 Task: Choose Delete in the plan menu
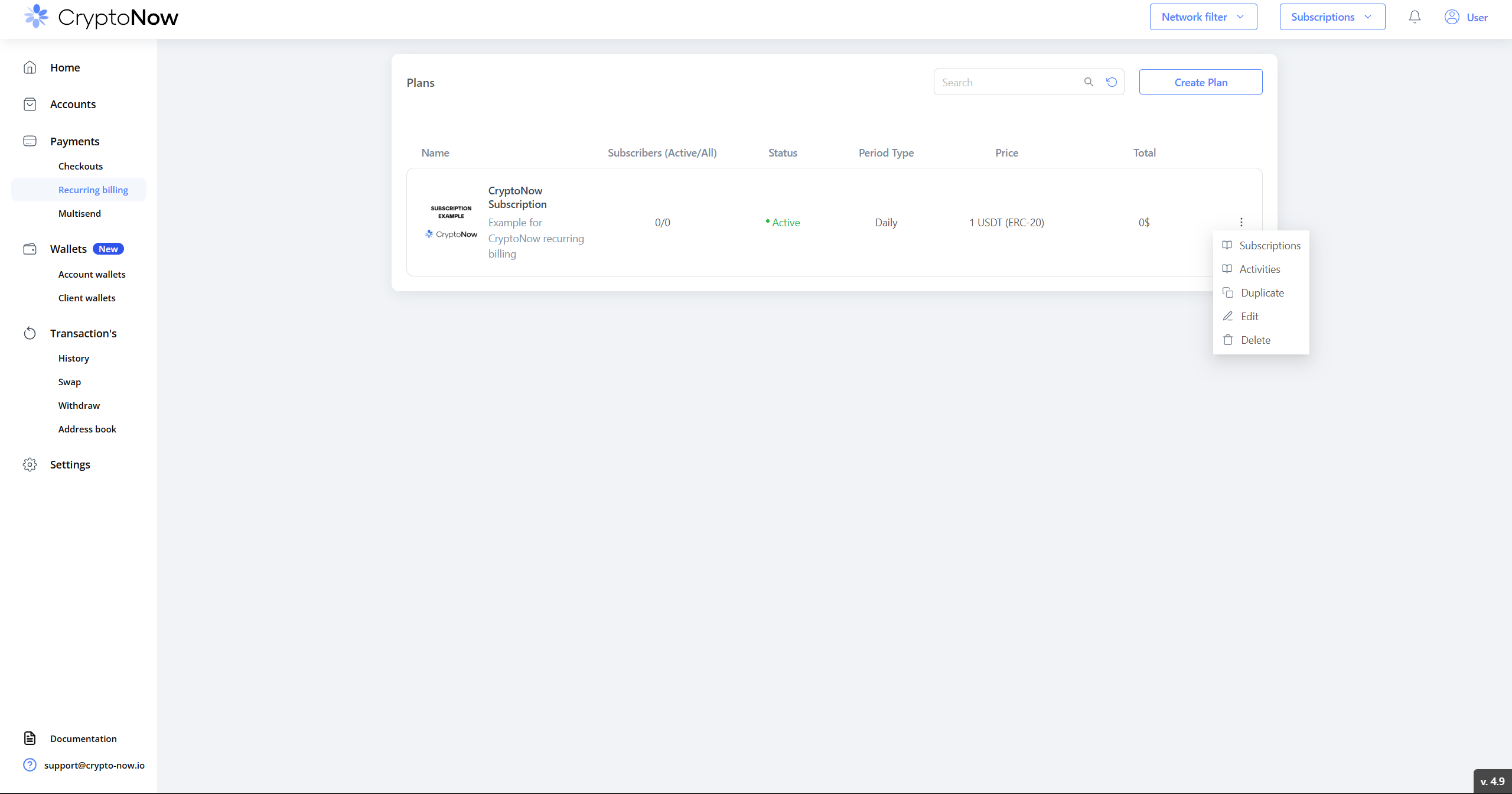coord(1261,340)
